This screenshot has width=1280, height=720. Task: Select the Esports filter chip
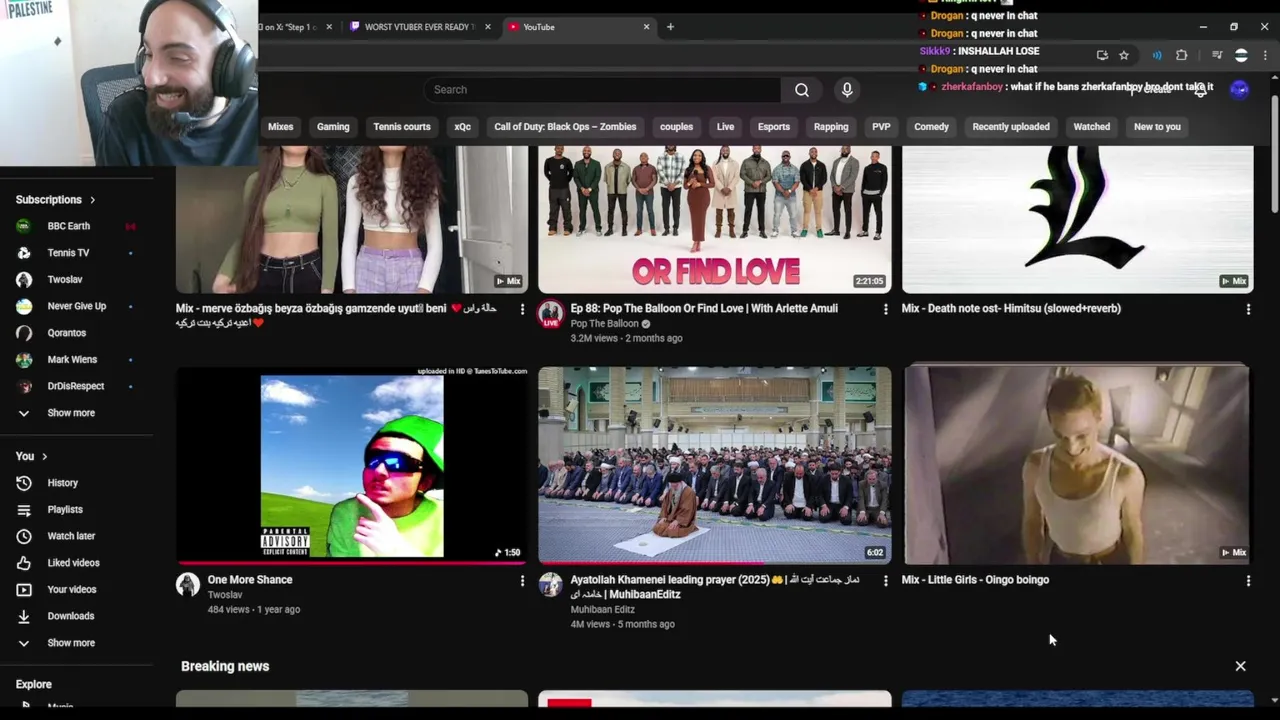coord(774,127)
